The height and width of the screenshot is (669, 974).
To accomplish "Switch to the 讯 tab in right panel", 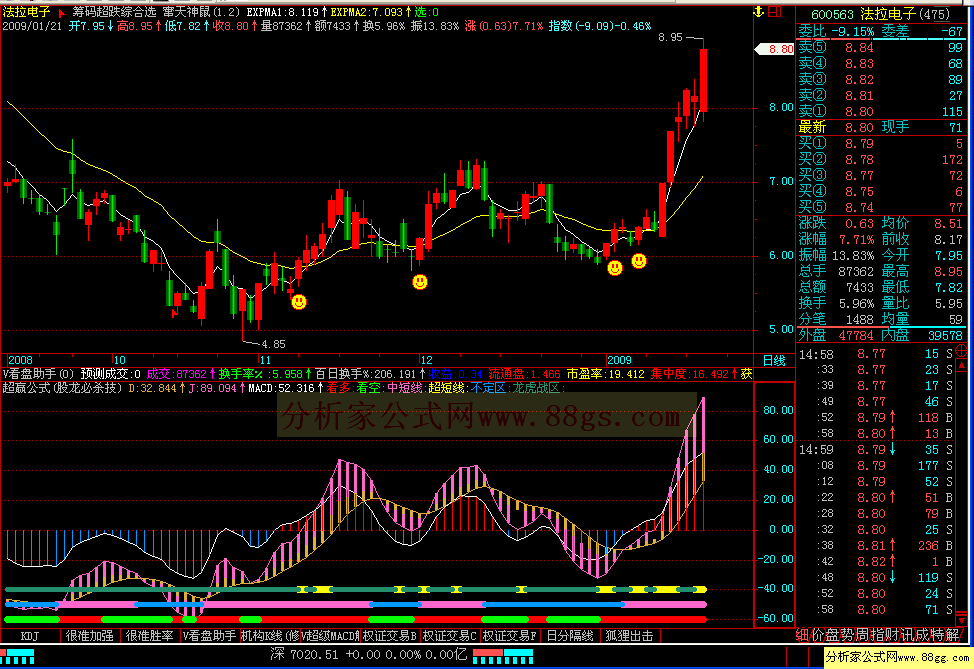I will (908, 635).
